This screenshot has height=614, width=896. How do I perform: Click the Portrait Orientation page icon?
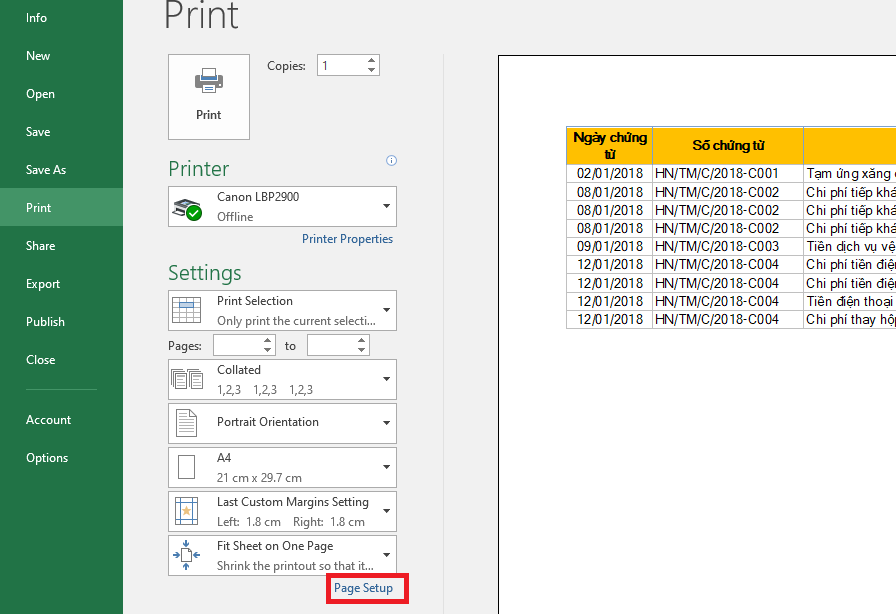(x=187, y=423)
